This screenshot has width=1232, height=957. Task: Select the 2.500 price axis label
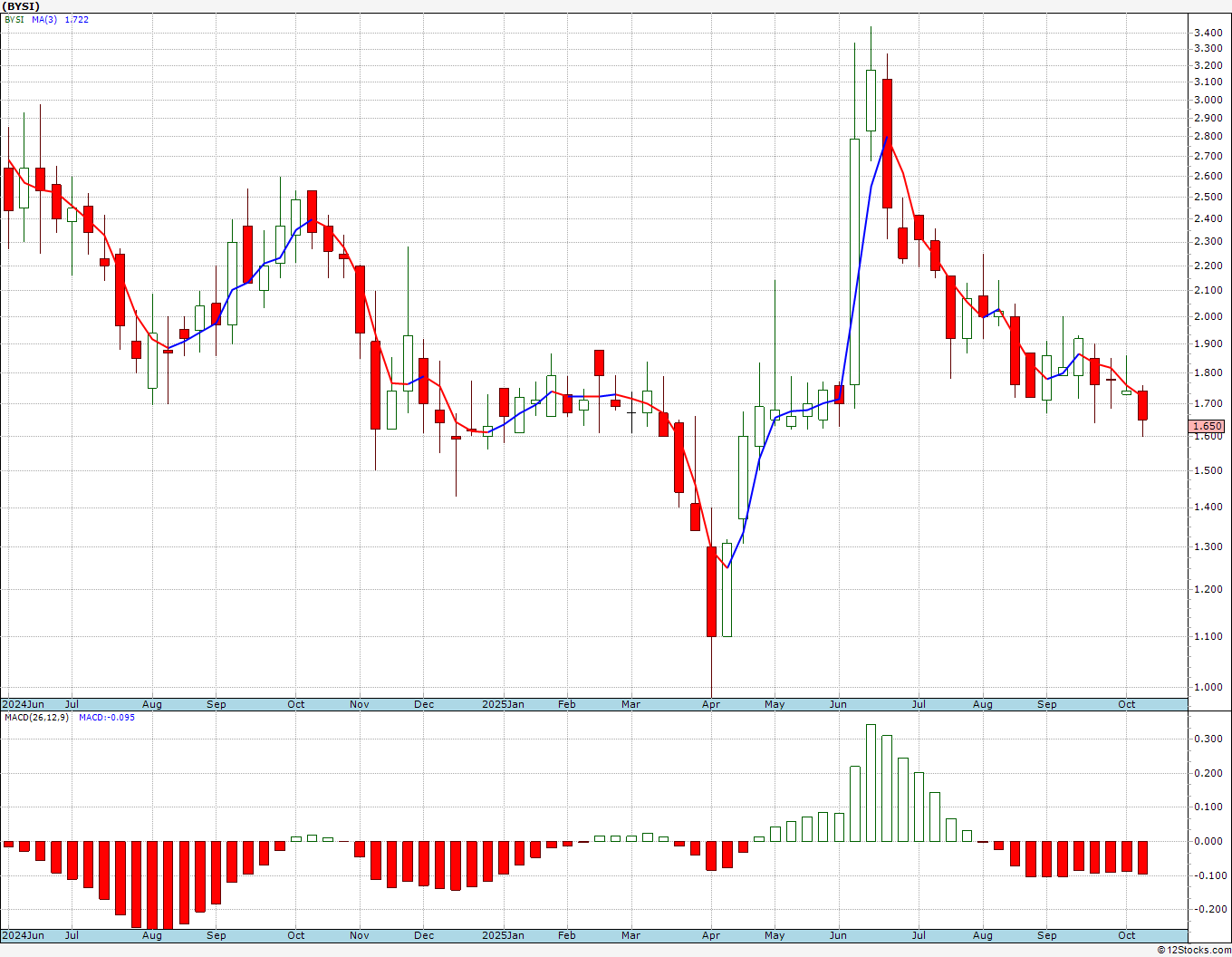(x=1208, y=197)
